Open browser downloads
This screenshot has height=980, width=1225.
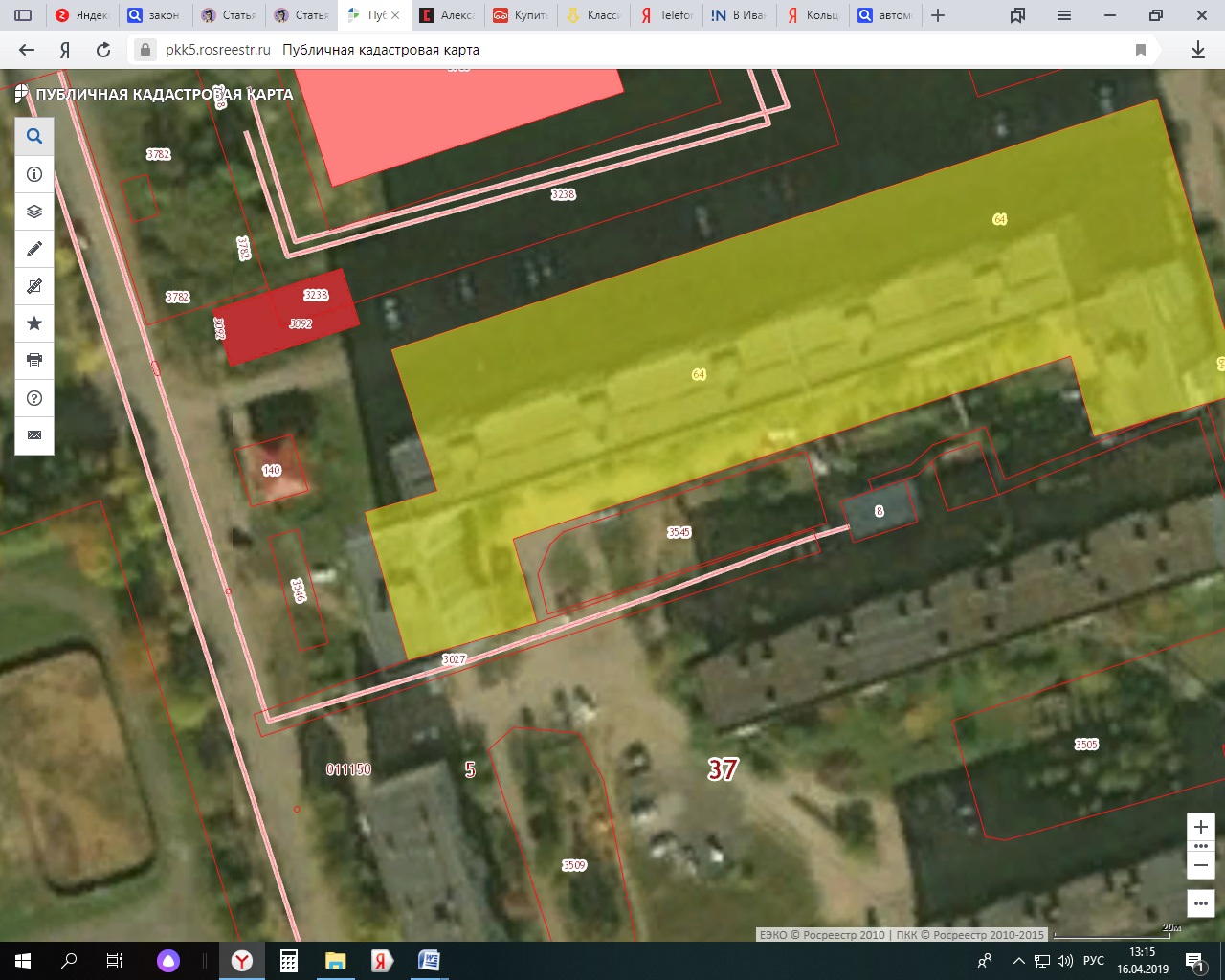(1198, 50)
